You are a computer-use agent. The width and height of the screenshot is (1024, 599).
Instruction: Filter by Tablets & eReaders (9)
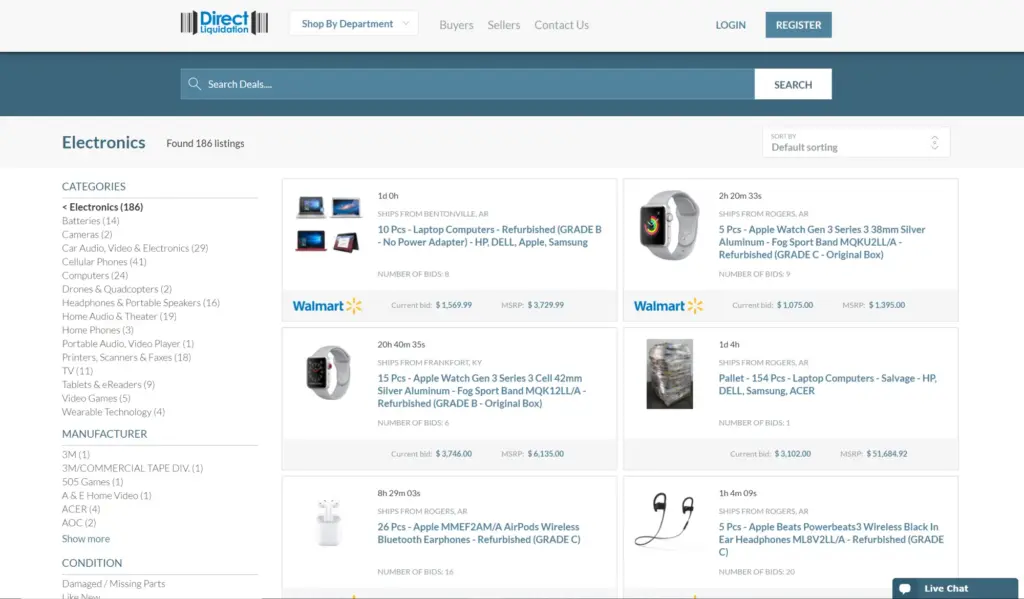pos(108,385)
